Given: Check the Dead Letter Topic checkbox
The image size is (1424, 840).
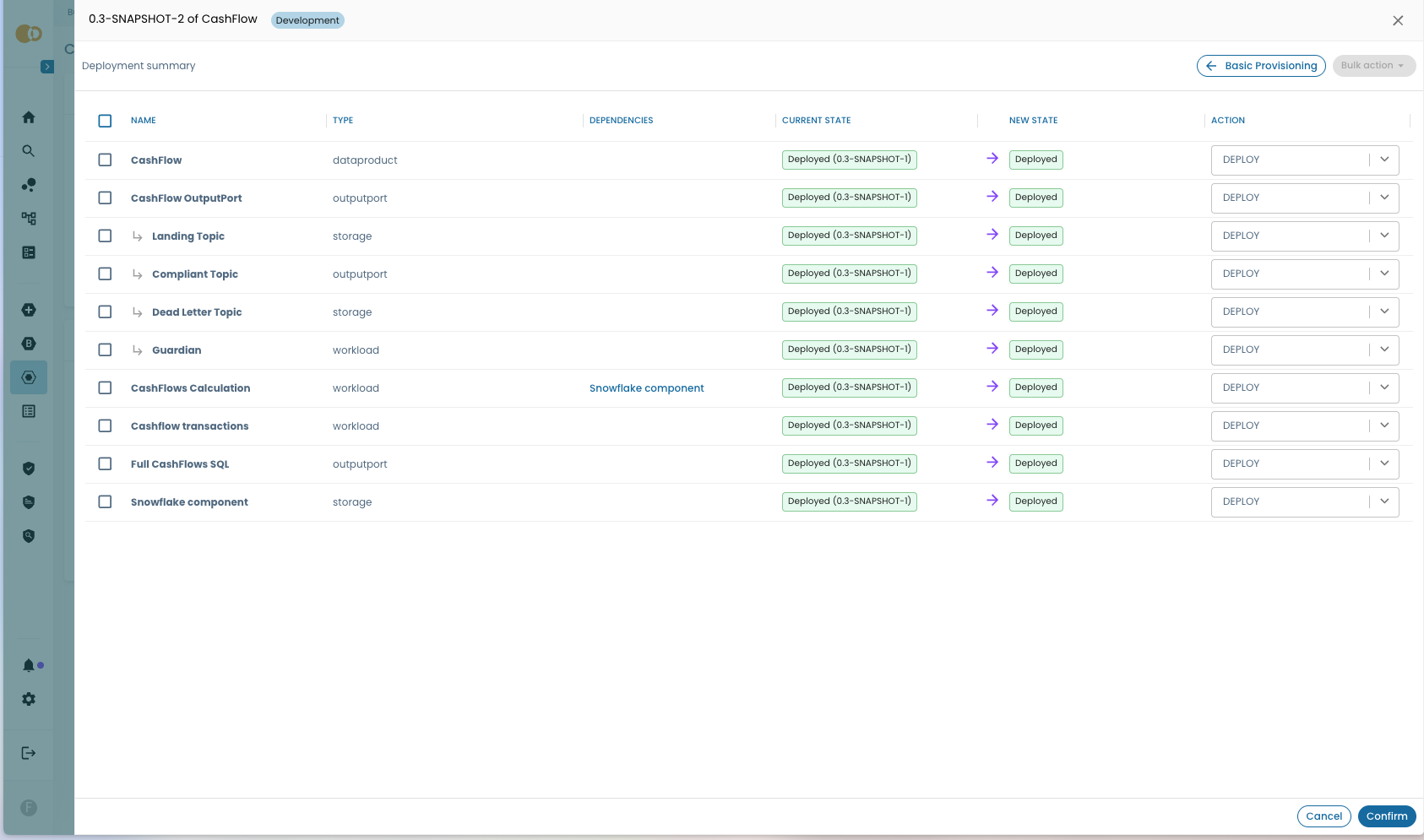Looking at the screenshot, I should 105,312.
